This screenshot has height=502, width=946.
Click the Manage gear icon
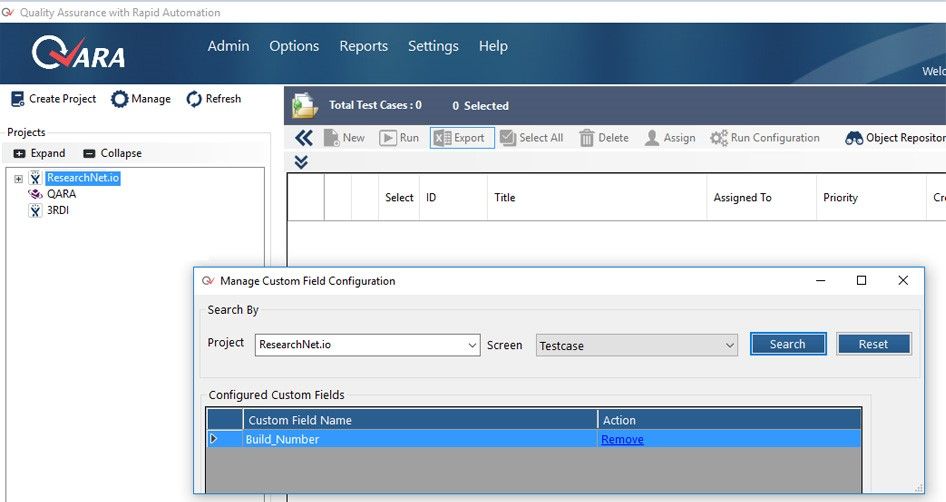[x=119, y=99]
